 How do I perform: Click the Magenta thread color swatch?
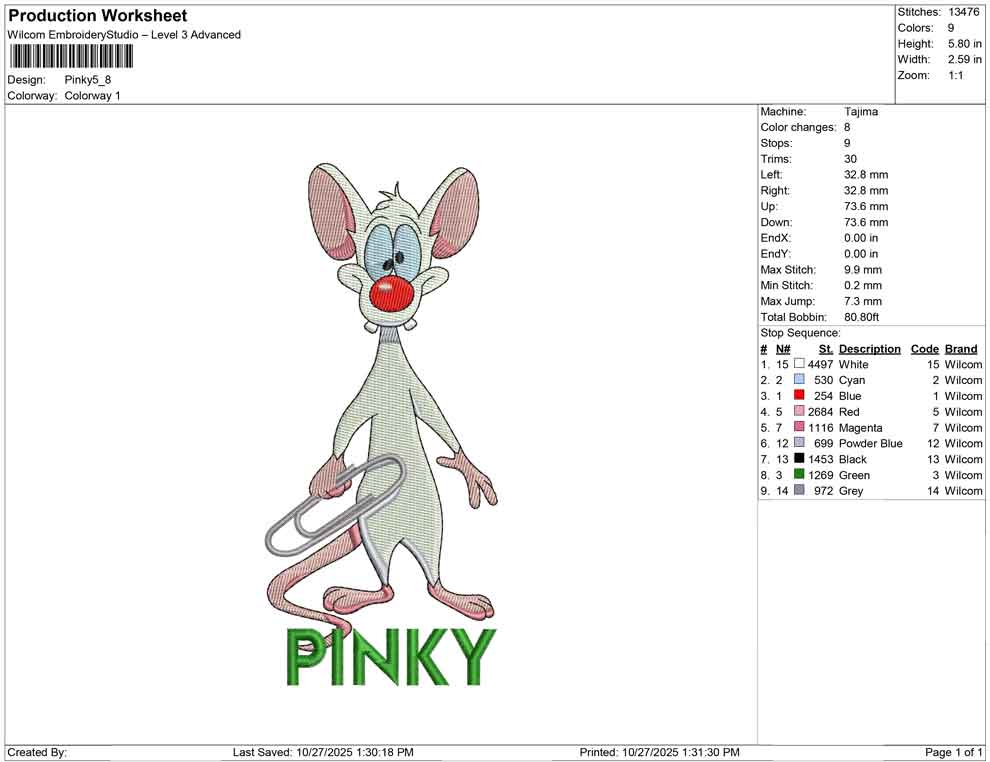click(799, 427)
